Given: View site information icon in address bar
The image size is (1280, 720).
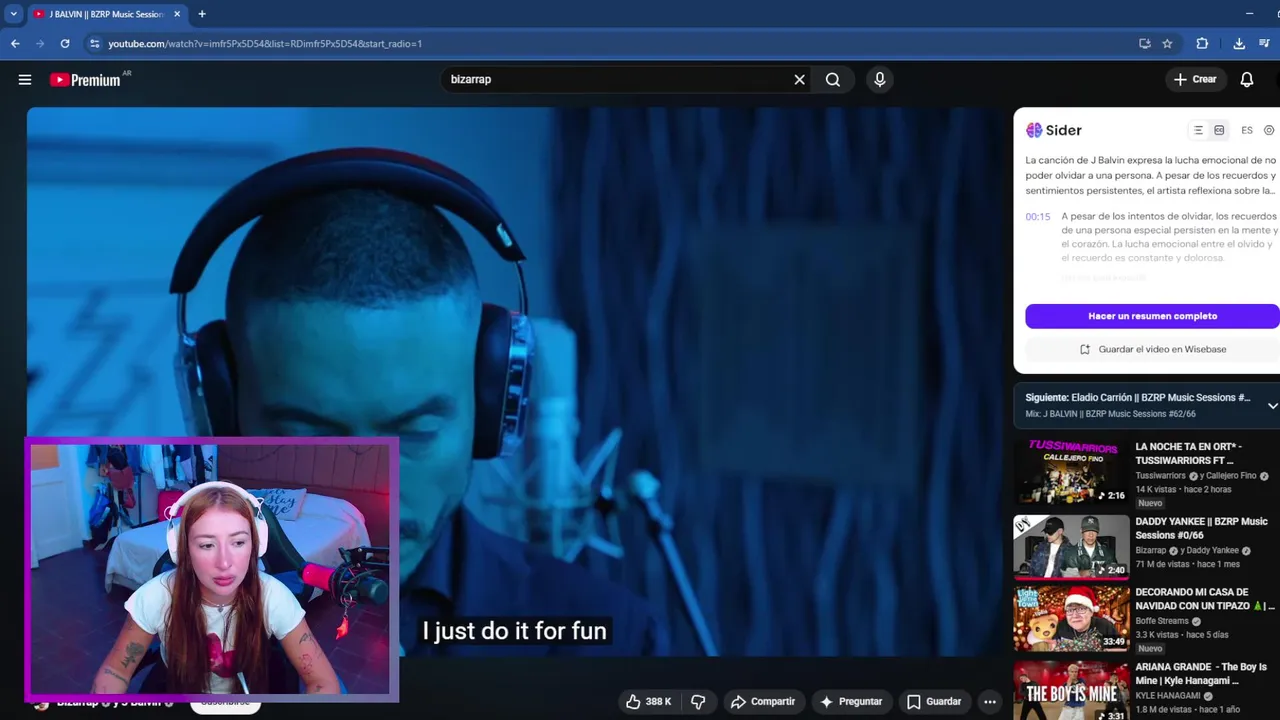Looking at the screenshot, I should (94, 44).
